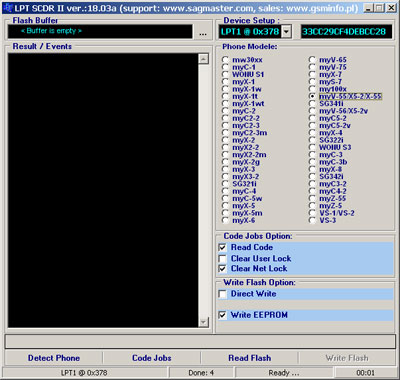
Task: Choose the myX-6 phone model
Action: click(226, 221)
